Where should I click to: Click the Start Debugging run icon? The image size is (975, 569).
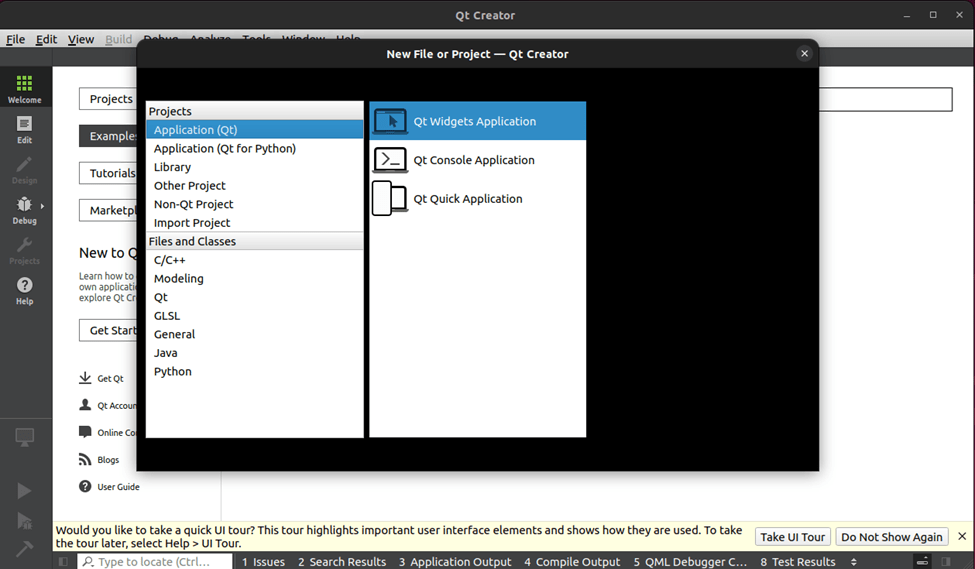24,520
